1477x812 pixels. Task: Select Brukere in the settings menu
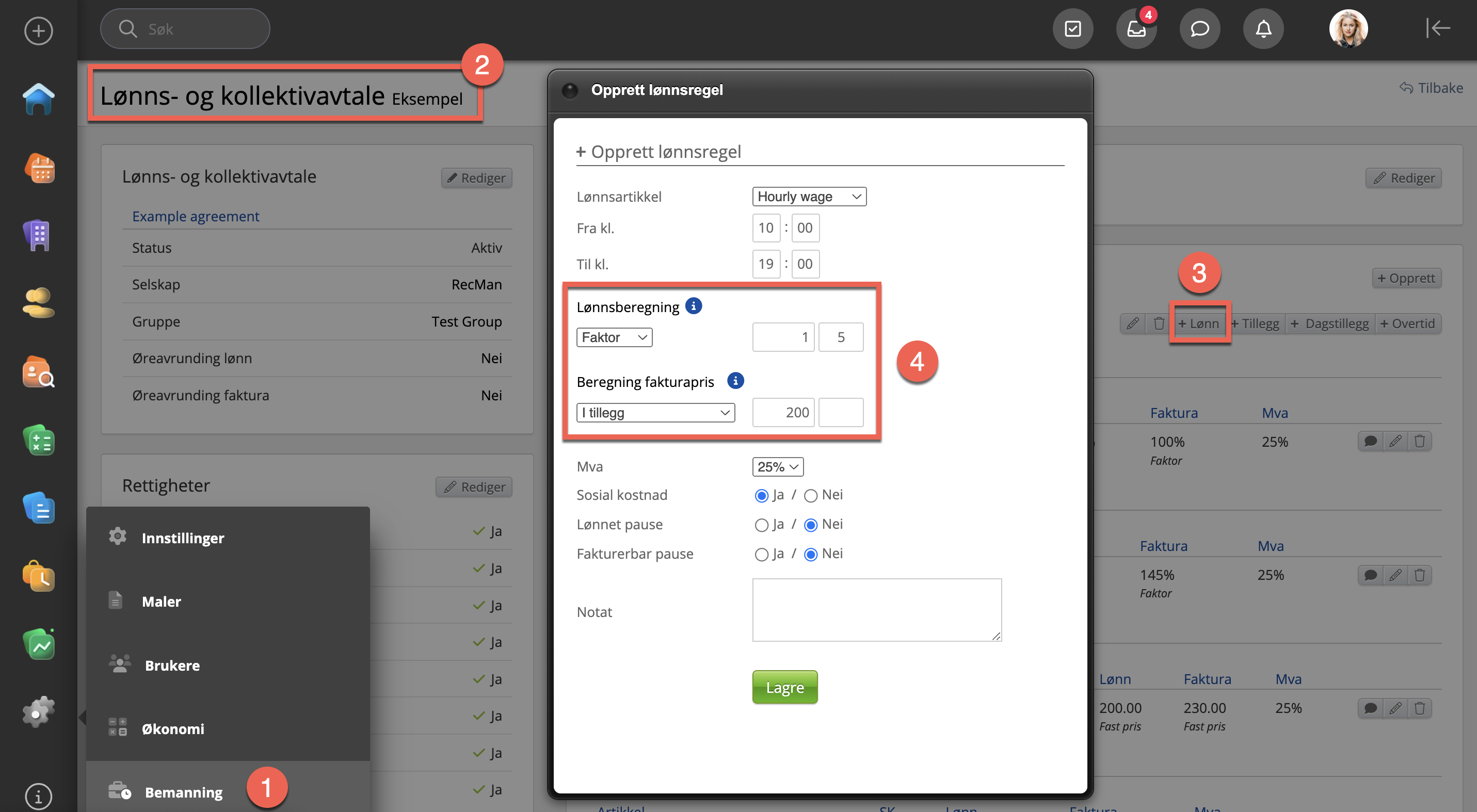(x=172, y=665)
